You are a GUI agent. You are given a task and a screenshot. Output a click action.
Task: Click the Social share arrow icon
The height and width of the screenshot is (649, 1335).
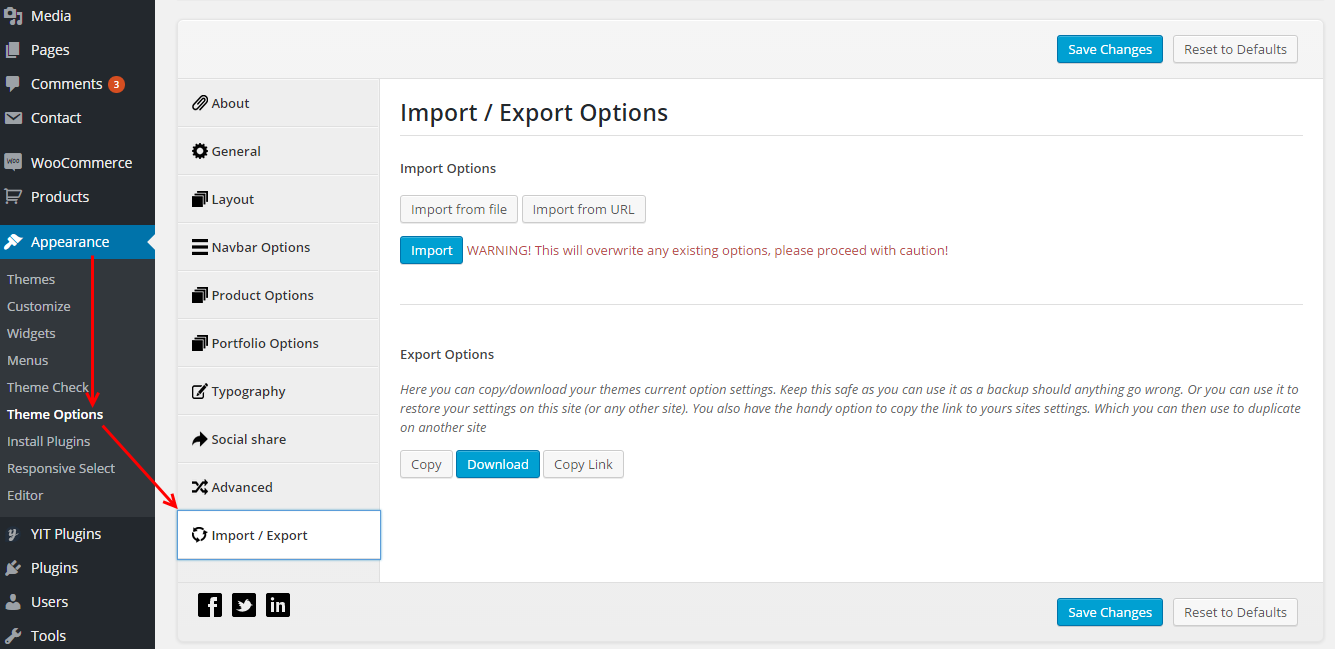click(200, 439)
